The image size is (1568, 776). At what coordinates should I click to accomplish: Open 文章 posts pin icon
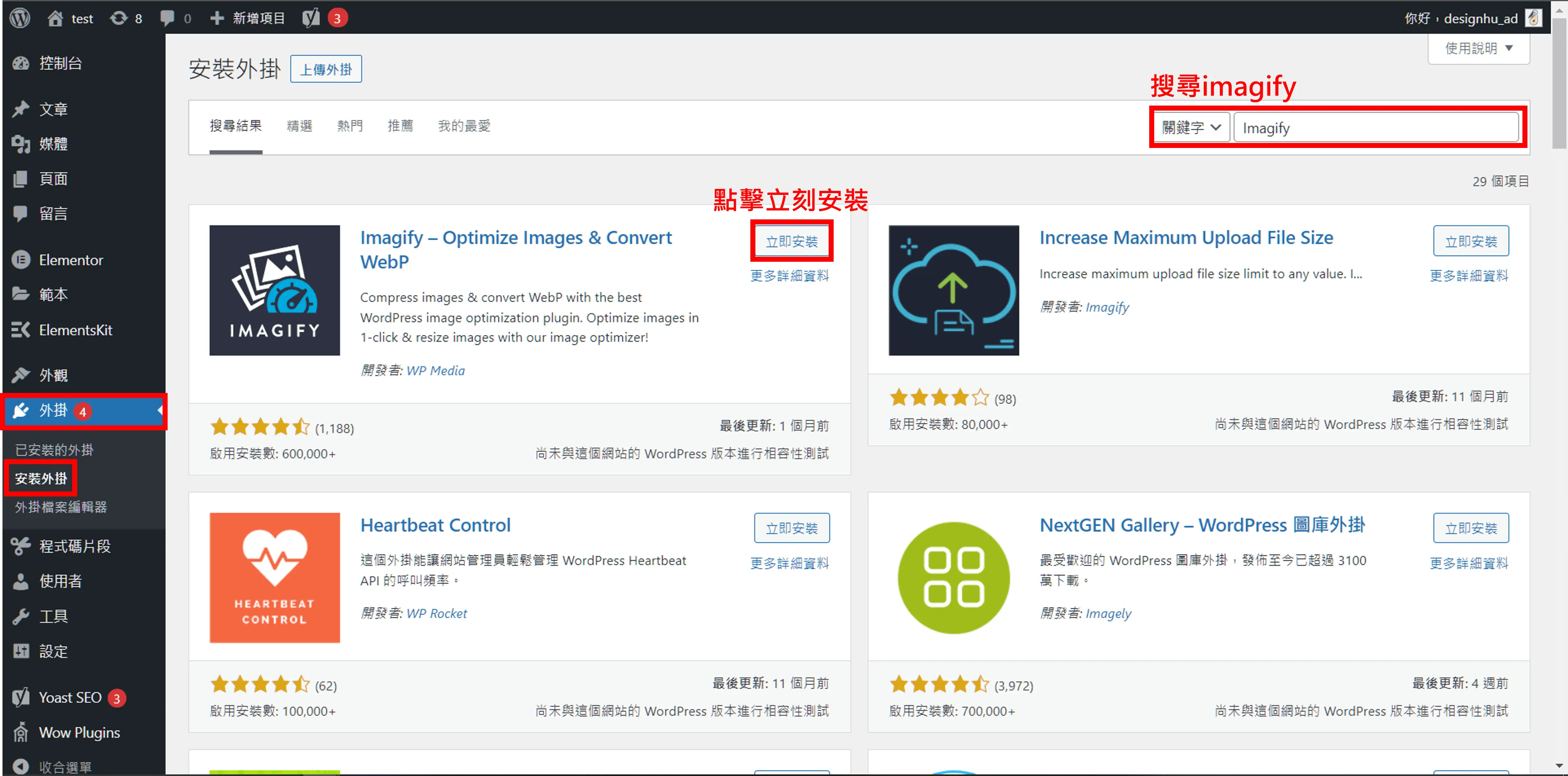[21, 109]
